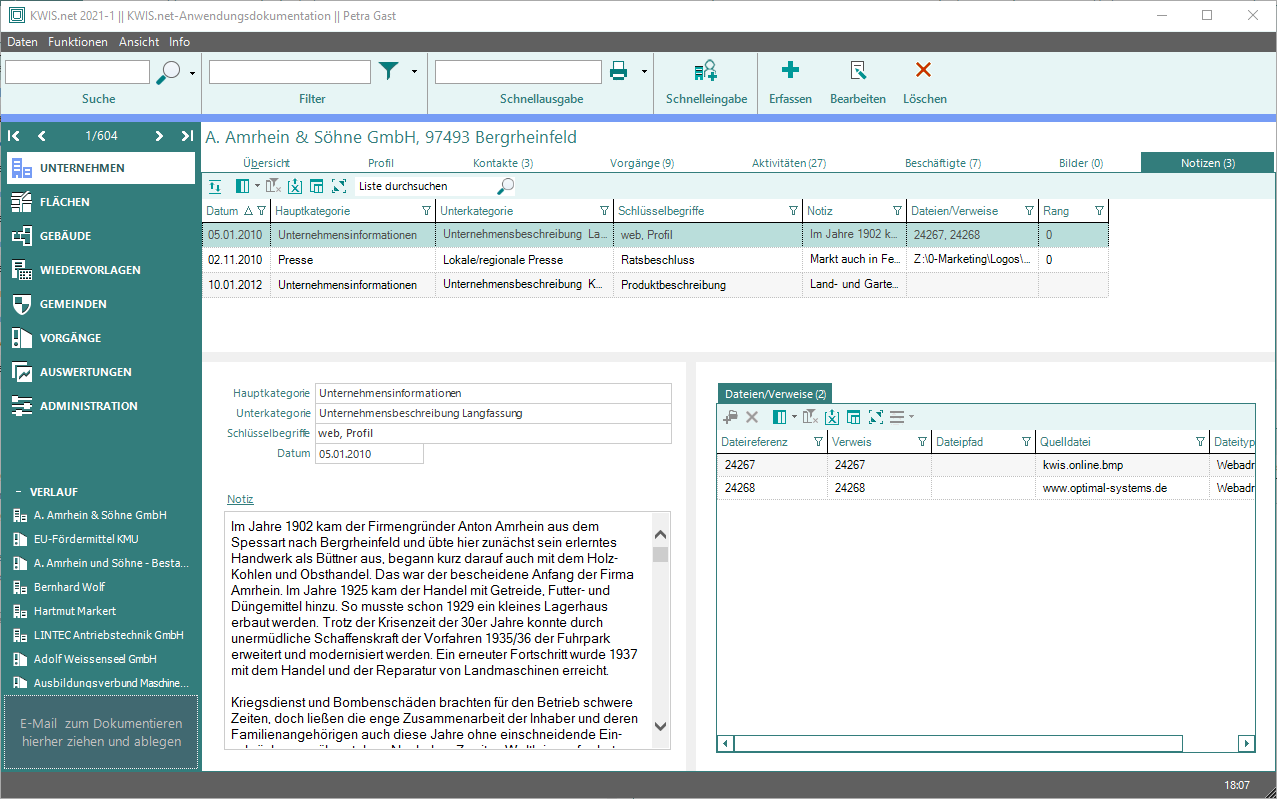Open the Funktionen menu
This screenshot has width=1277, height=799.
[78, 42]
